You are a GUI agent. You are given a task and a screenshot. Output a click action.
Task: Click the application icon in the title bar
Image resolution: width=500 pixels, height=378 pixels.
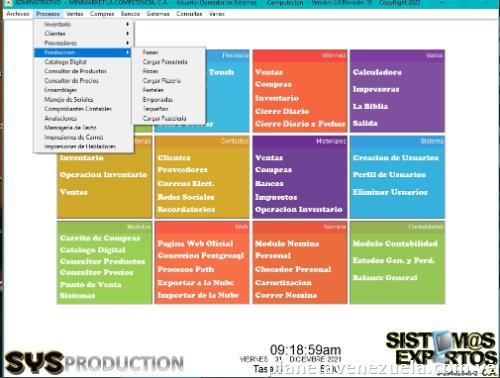click(x=8, y=3)
